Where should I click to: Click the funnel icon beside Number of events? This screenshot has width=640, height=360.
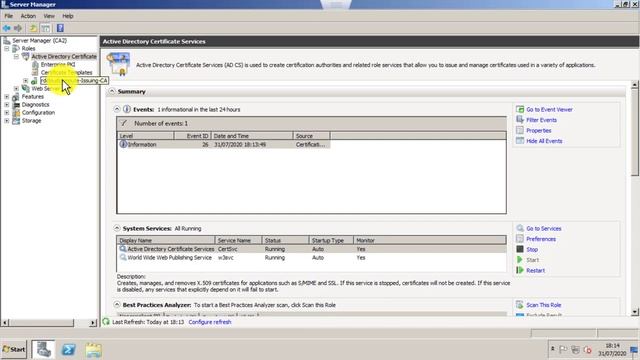click(x=124, y=123)
